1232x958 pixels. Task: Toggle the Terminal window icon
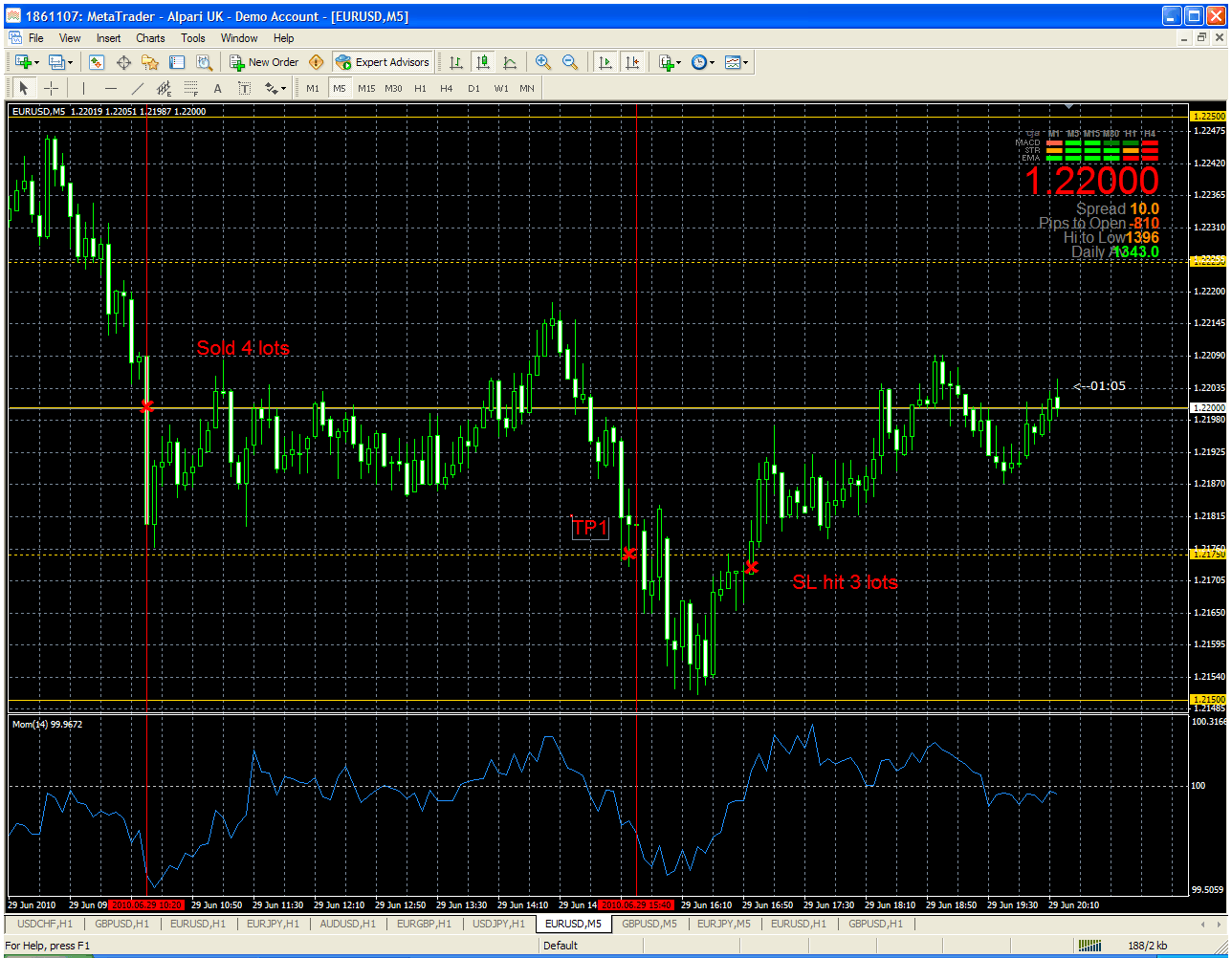[177, 62]
